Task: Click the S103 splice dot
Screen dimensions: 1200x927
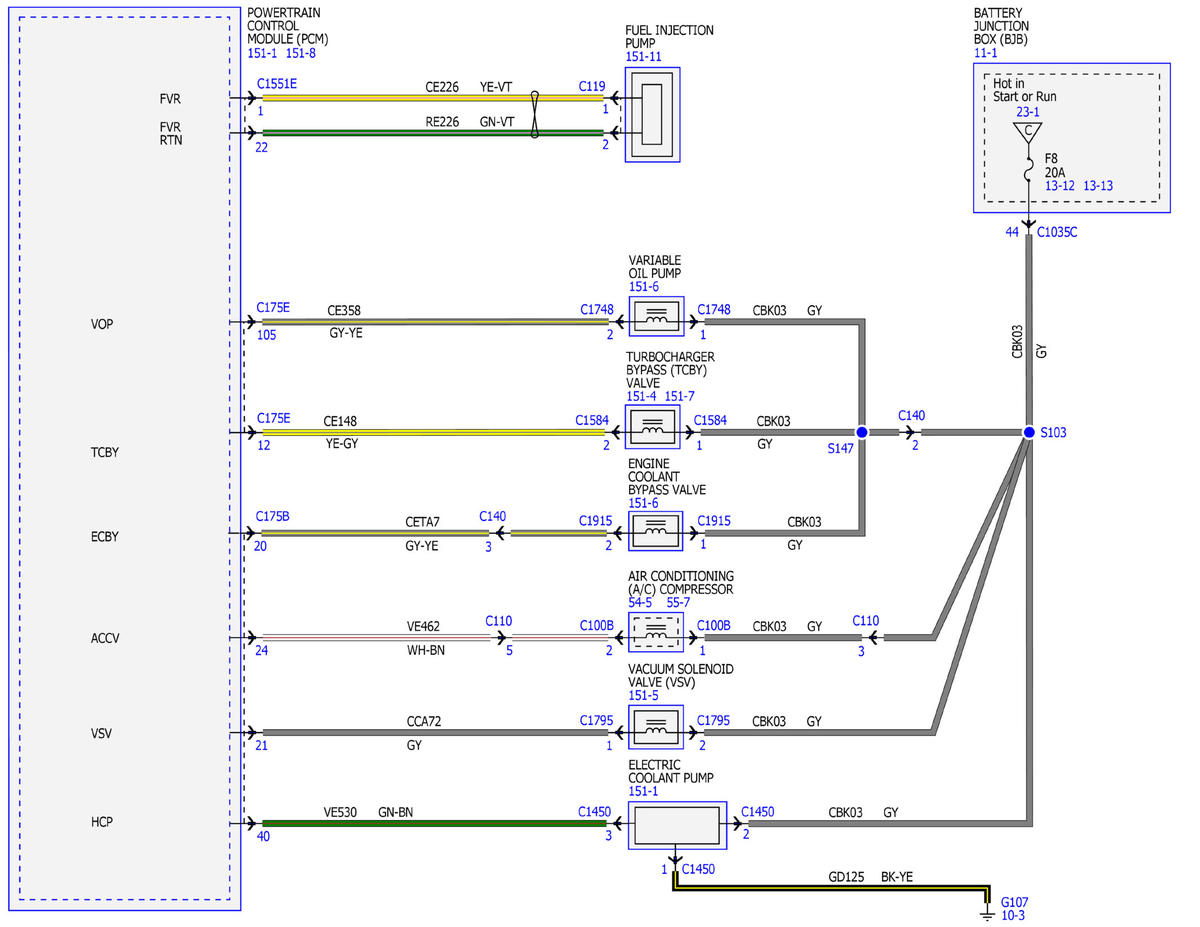Action: coord(1028,432)
